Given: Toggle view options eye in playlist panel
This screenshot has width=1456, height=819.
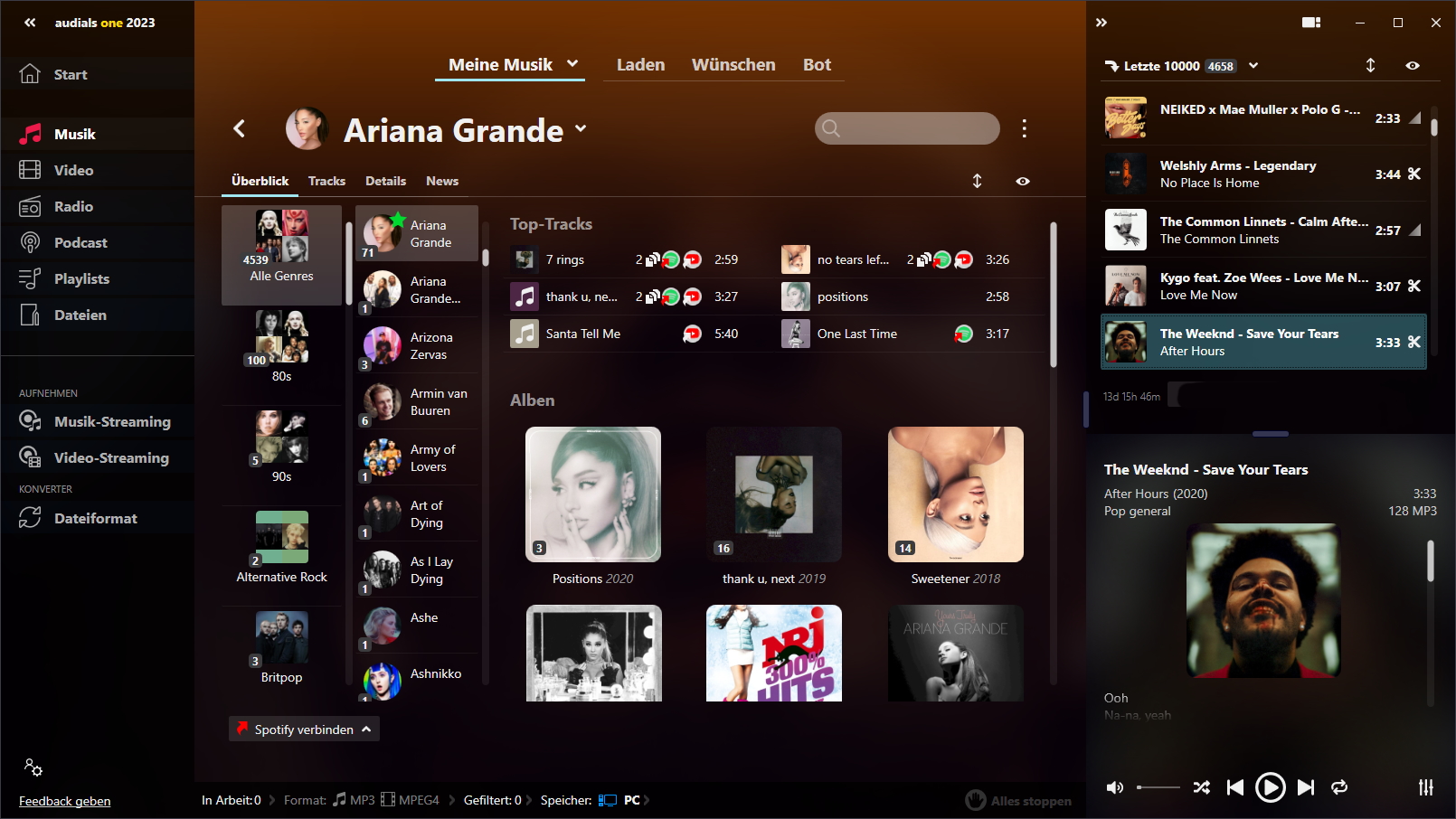Looking at the screenshot, I should [x=1413, y=65].
